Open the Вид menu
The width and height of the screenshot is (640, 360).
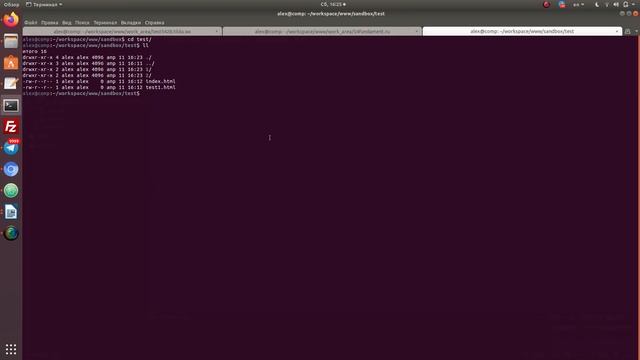[67, 22]
